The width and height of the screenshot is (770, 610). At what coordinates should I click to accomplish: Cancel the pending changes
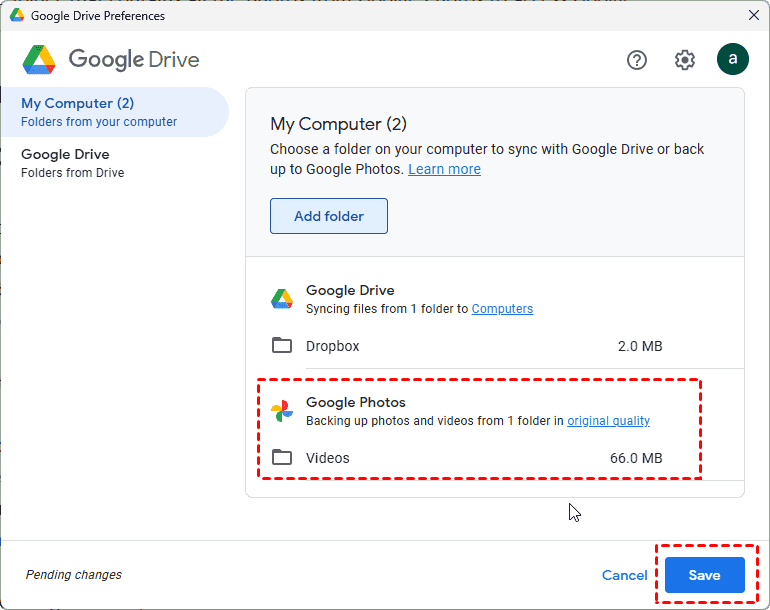(x=625, y=575)
